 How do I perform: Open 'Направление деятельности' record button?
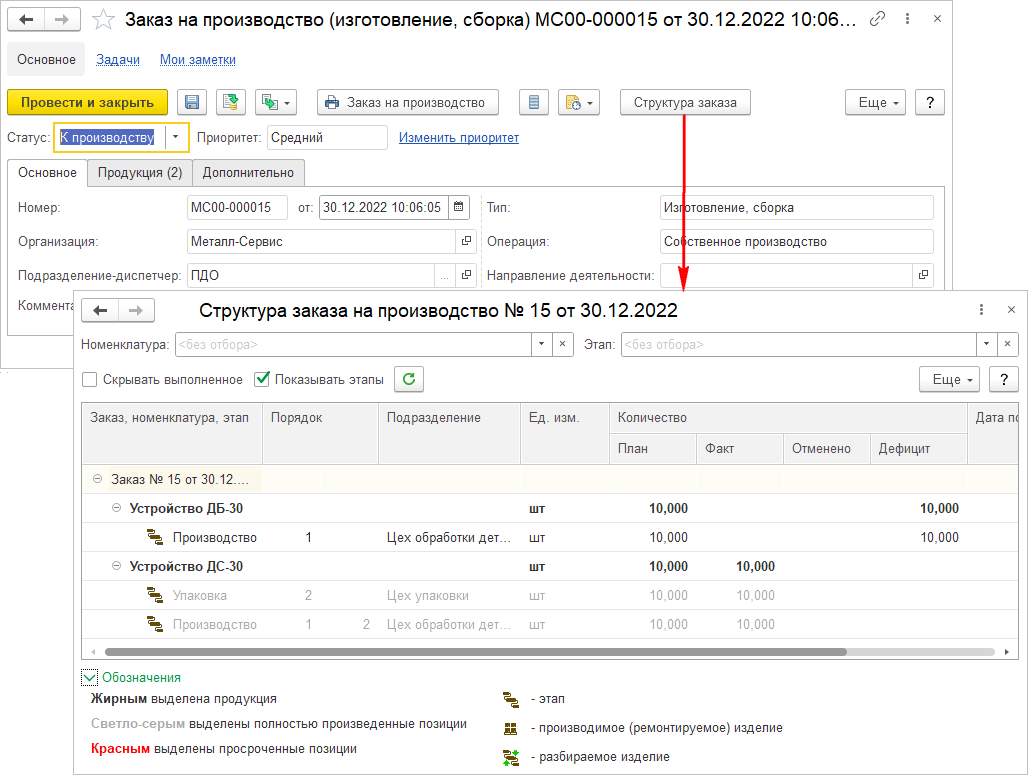pos(923,275)
